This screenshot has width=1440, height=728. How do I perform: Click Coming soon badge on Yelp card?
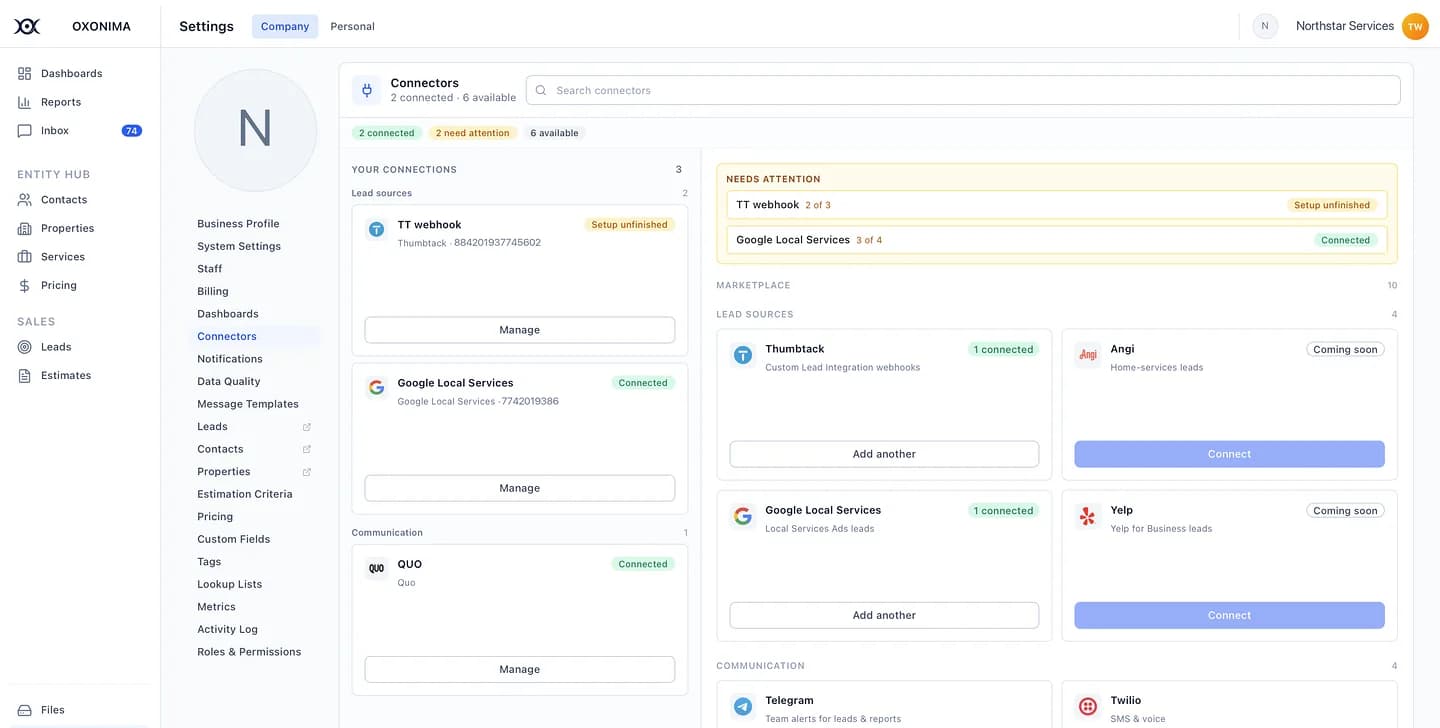1345,510
